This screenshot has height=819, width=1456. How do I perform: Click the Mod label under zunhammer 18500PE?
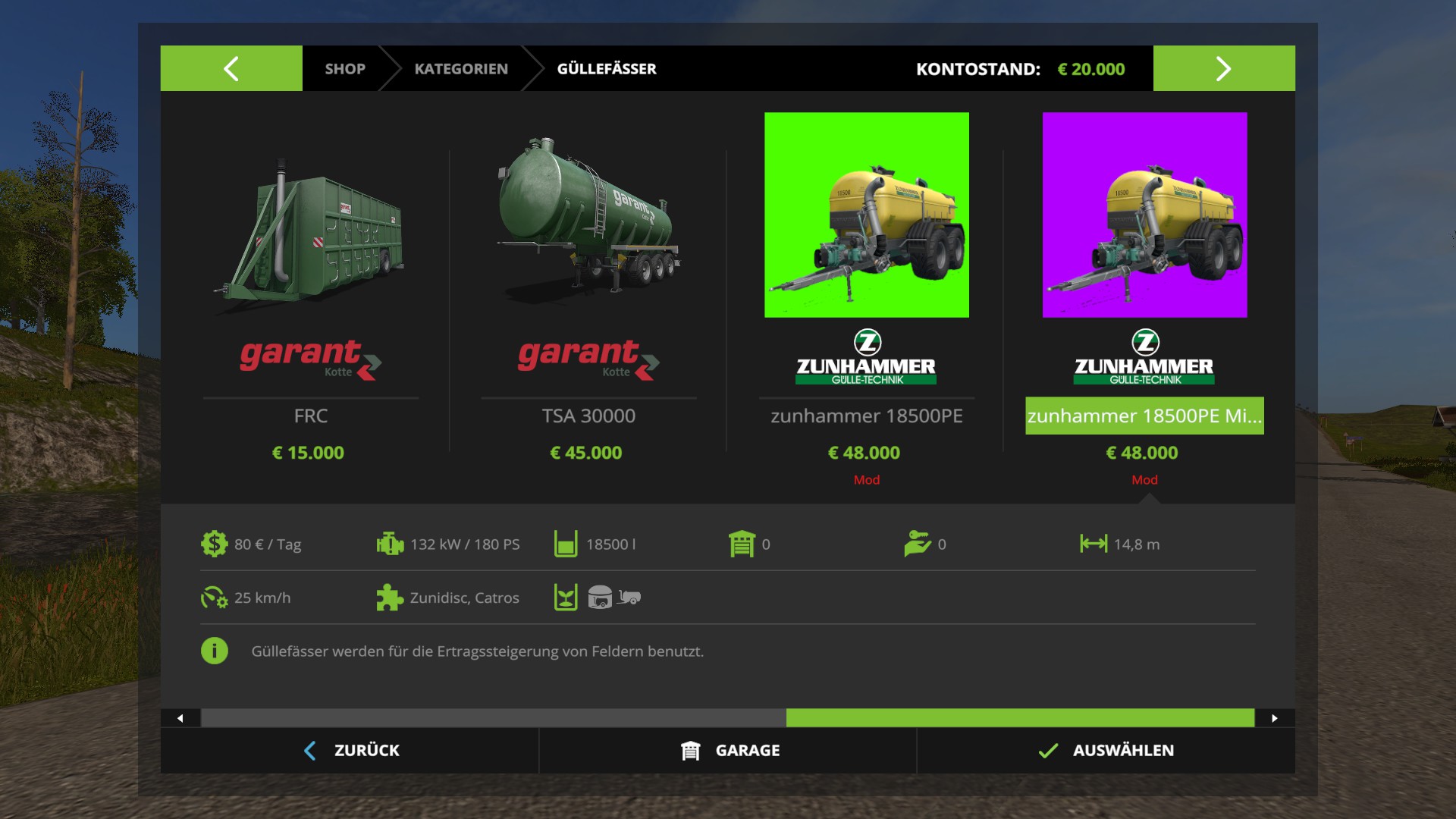pos(867,480)
